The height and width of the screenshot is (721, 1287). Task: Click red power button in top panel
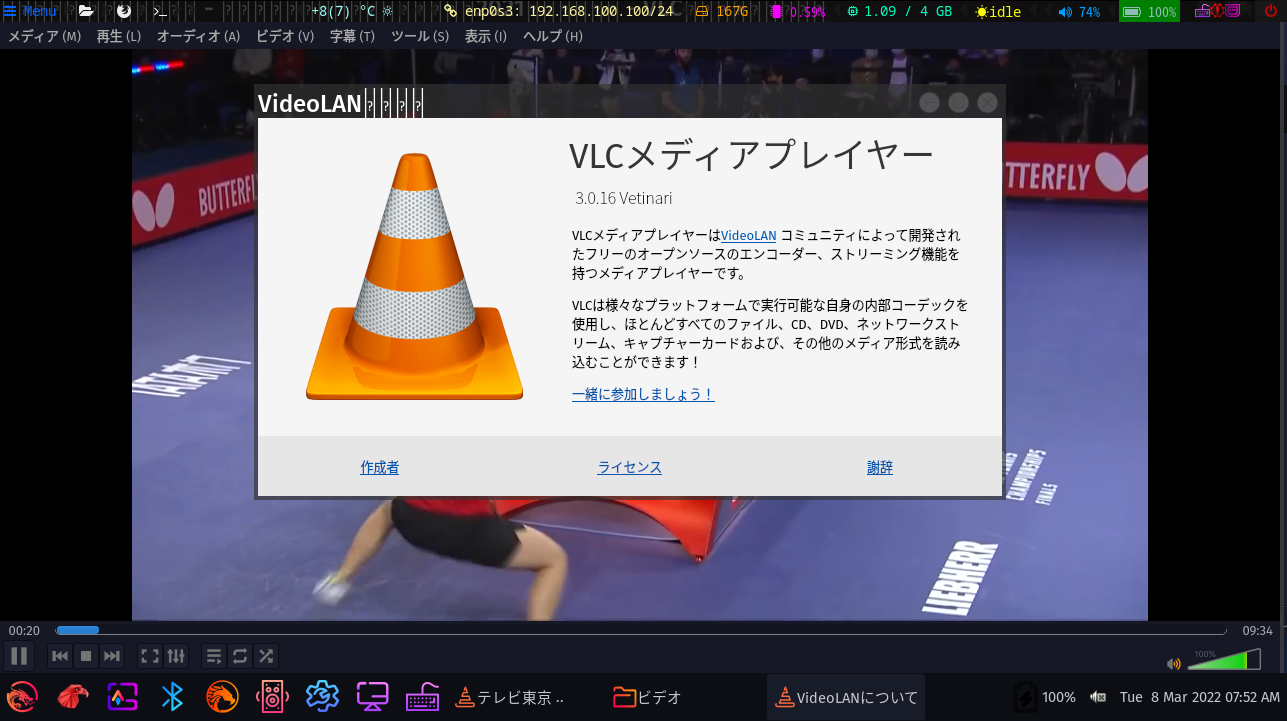pyautogui.click(x=1271, y=11)
